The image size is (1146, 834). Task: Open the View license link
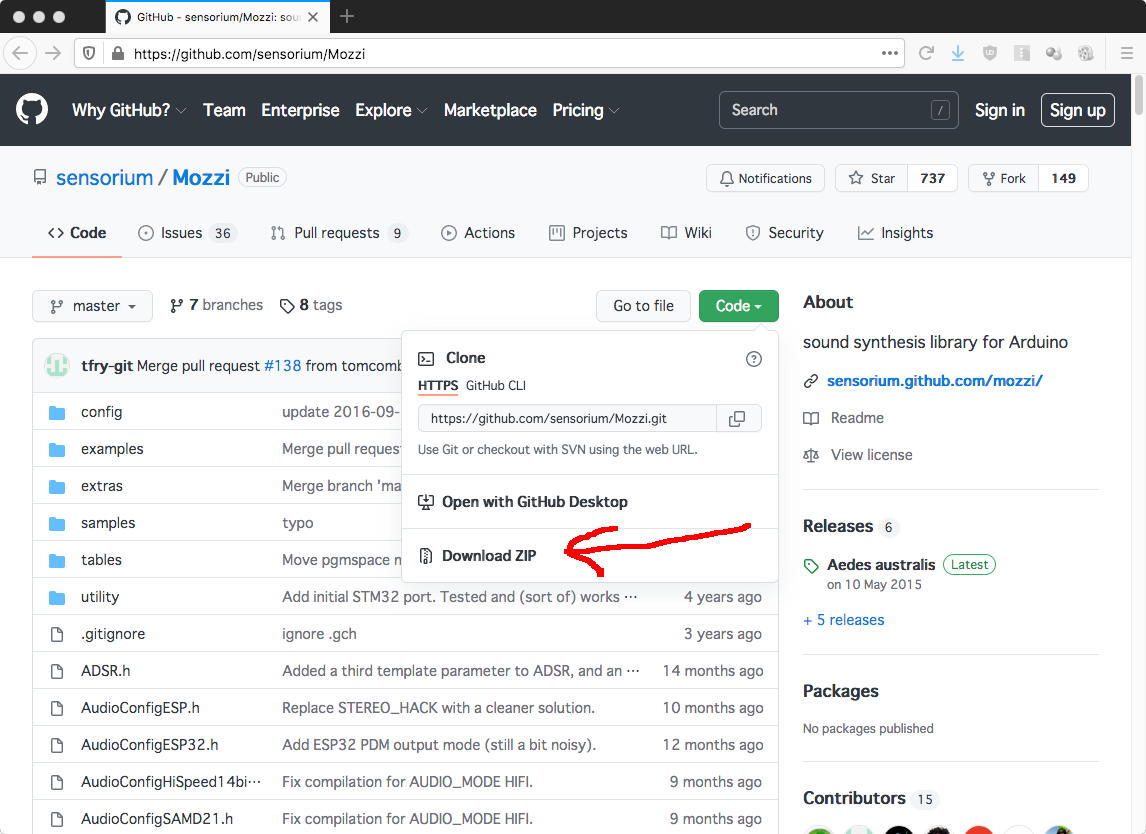(x=871, y=455)
